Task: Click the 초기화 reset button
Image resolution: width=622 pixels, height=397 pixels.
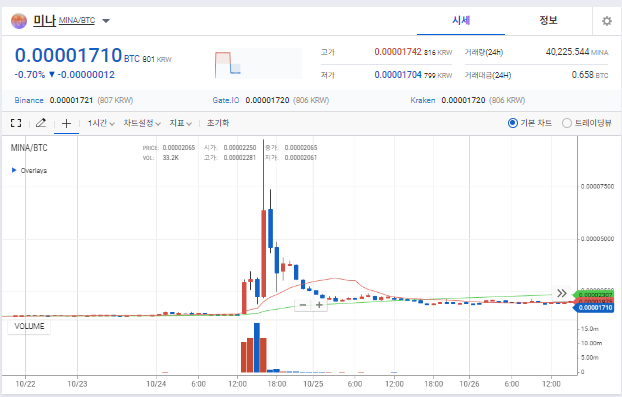Action: click(x=218, y=123)
